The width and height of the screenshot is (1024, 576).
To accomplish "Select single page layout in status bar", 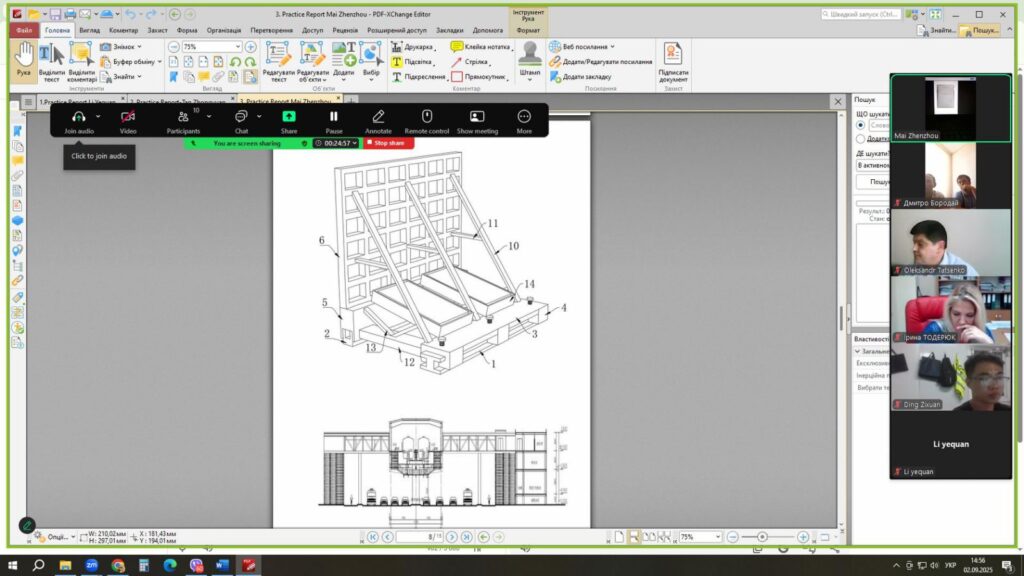I will pyautogui.click(x=618, y=537).
